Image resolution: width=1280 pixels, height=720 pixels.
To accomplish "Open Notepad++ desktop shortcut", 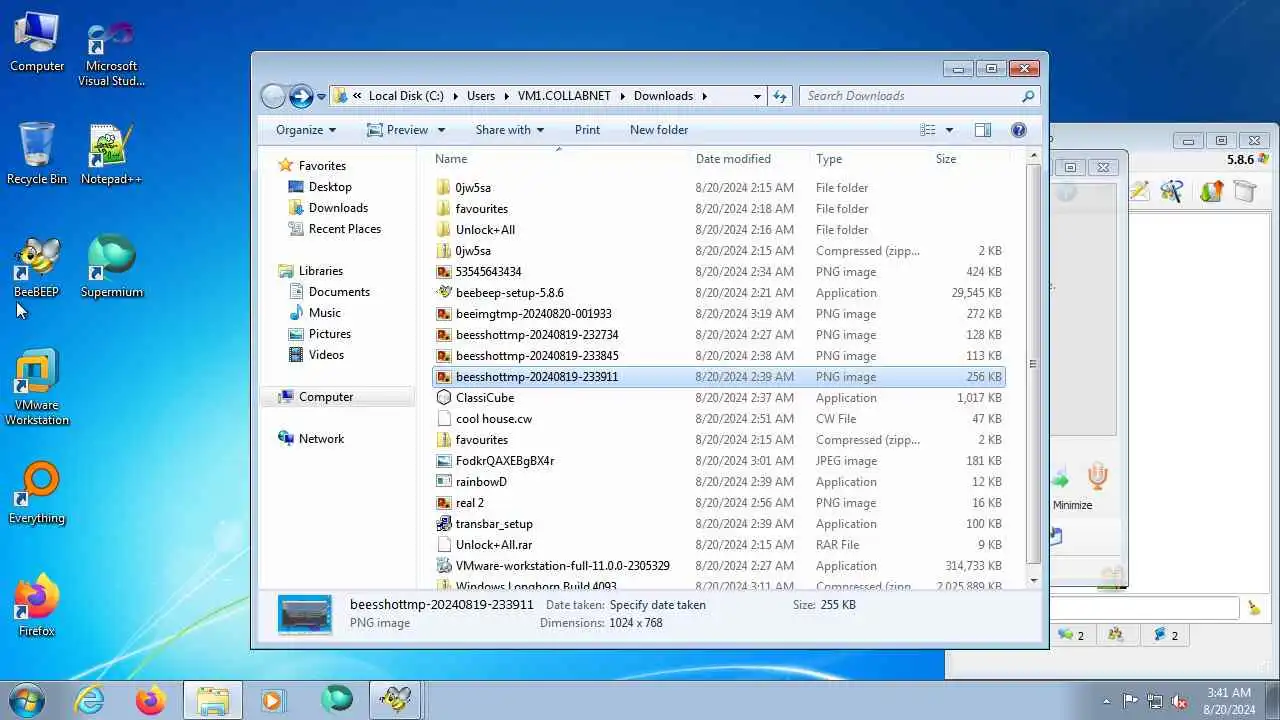I will point(111,155).
